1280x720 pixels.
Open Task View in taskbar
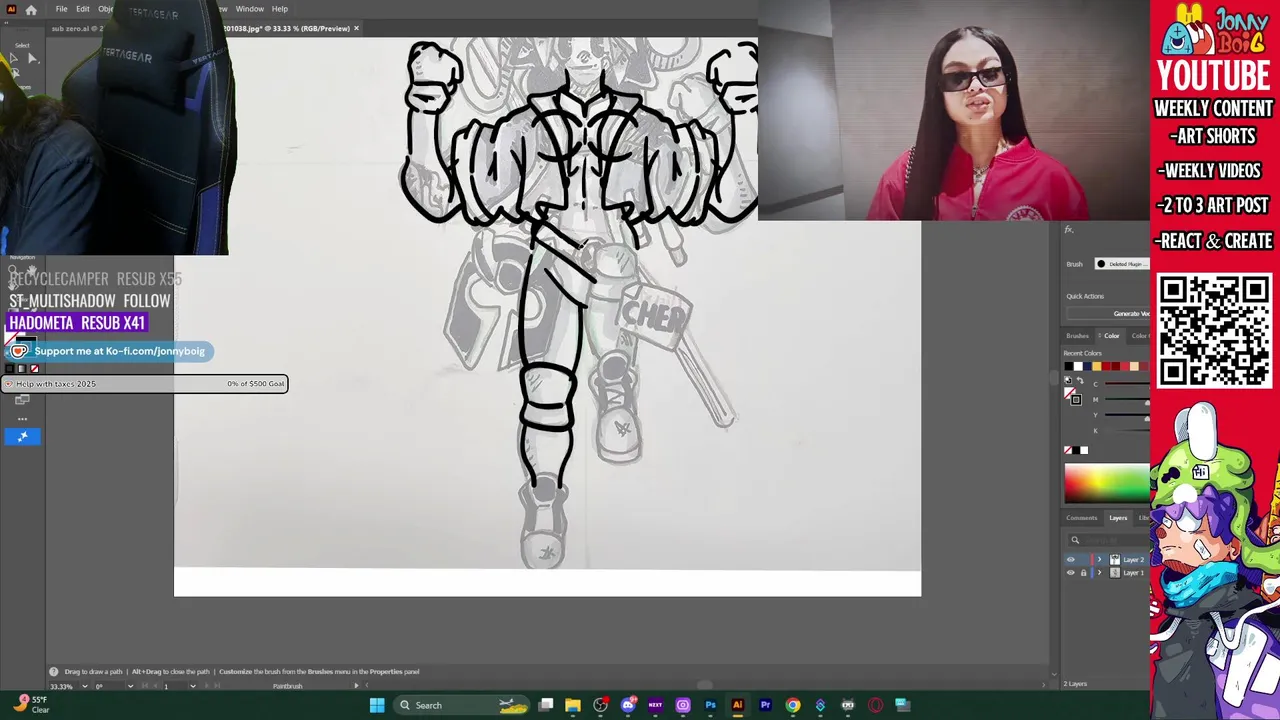tap(546, 705)
